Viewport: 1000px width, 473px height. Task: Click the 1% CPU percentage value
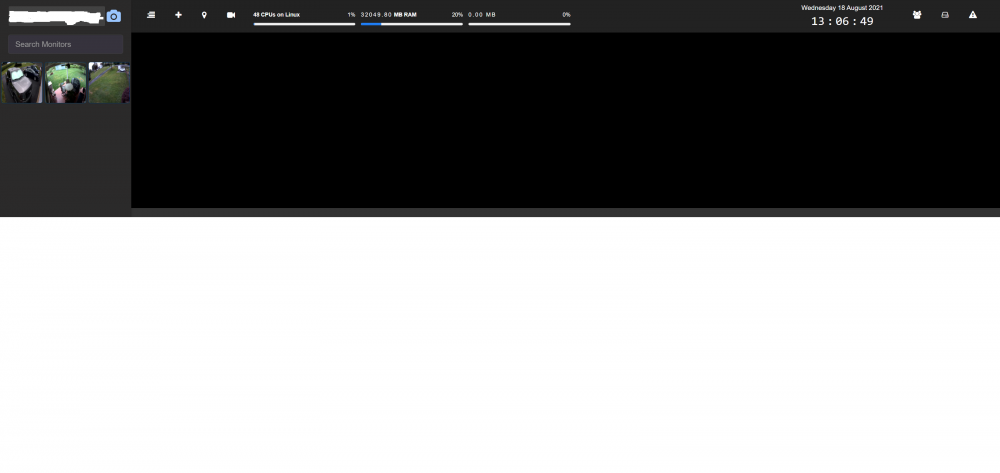(x=351, y=15)
